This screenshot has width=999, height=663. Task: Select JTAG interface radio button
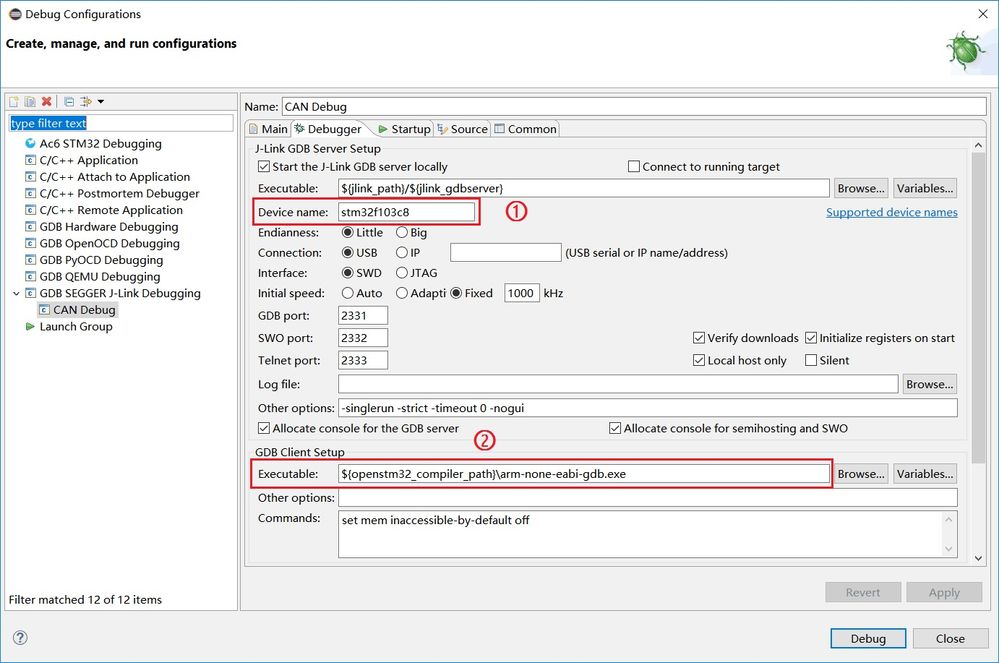click(x=402, y=273)
